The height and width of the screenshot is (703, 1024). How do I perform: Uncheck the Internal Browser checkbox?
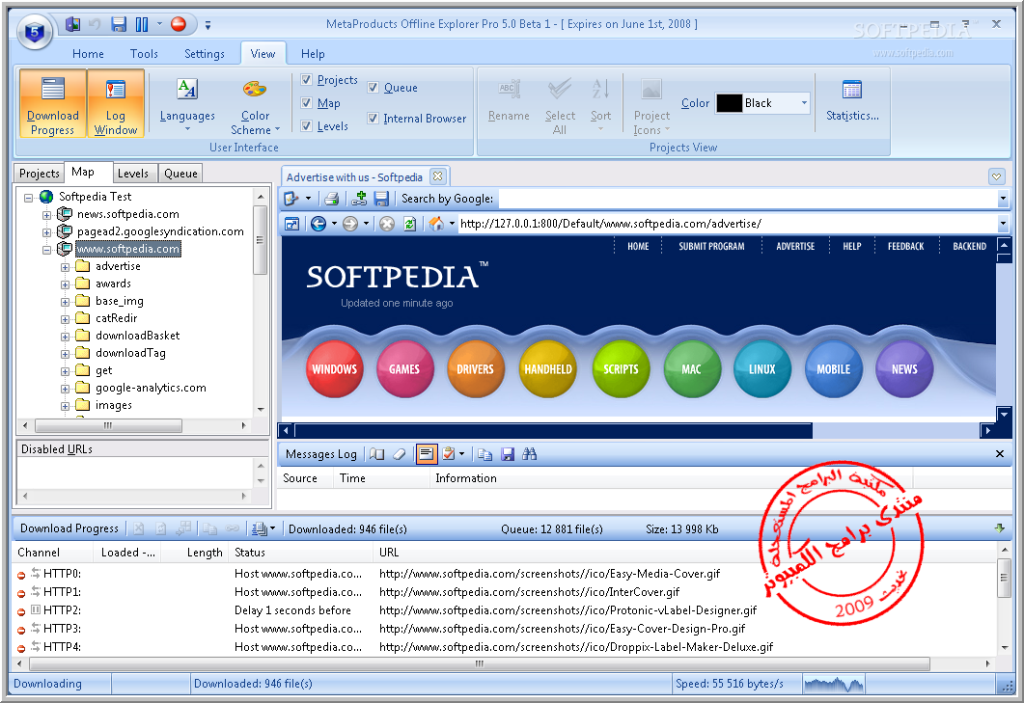(x=373, y=118)
